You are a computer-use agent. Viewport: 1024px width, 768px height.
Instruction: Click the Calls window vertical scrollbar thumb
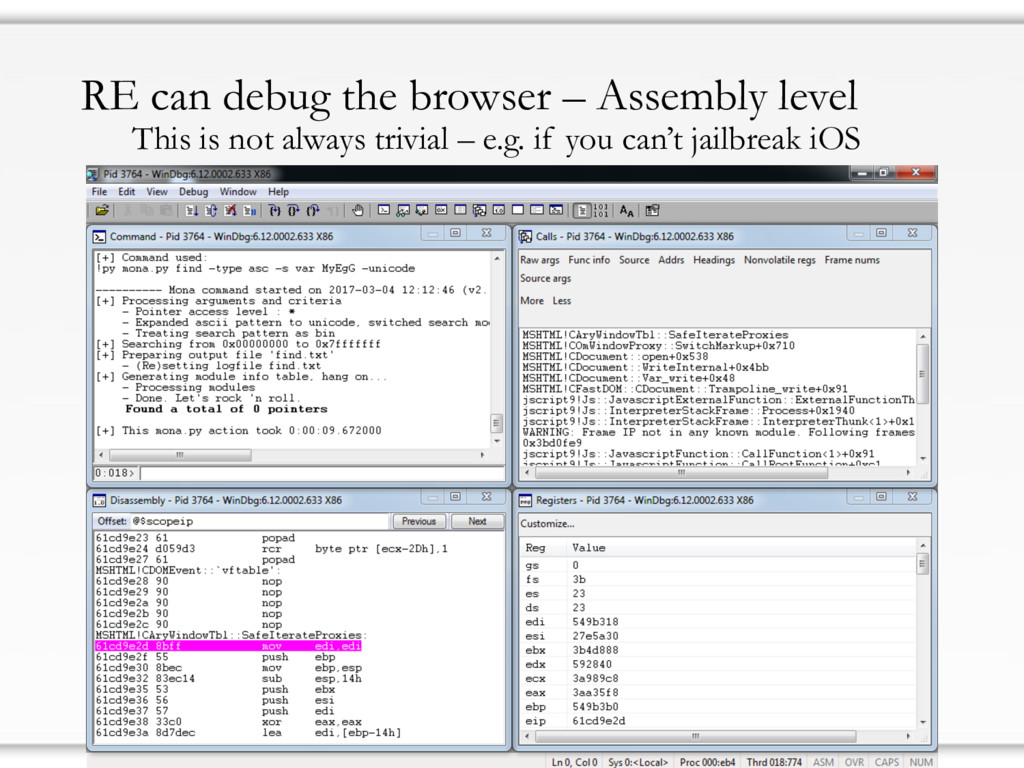(x=922, y=374)
